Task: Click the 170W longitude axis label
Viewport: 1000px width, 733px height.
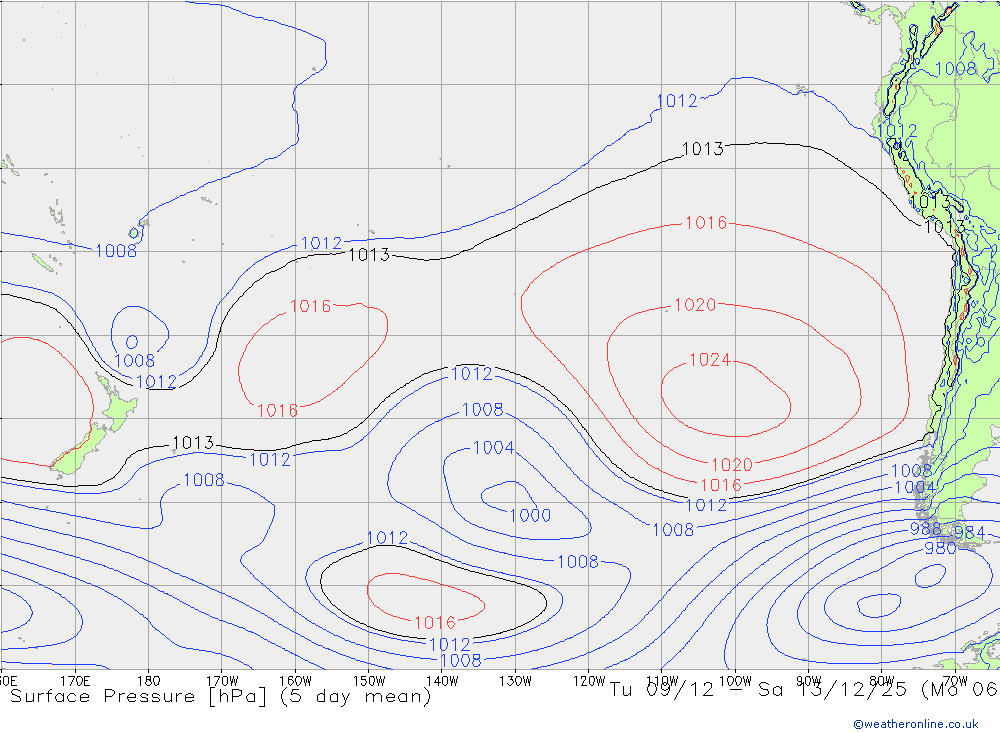Action: tap(222, 681)
